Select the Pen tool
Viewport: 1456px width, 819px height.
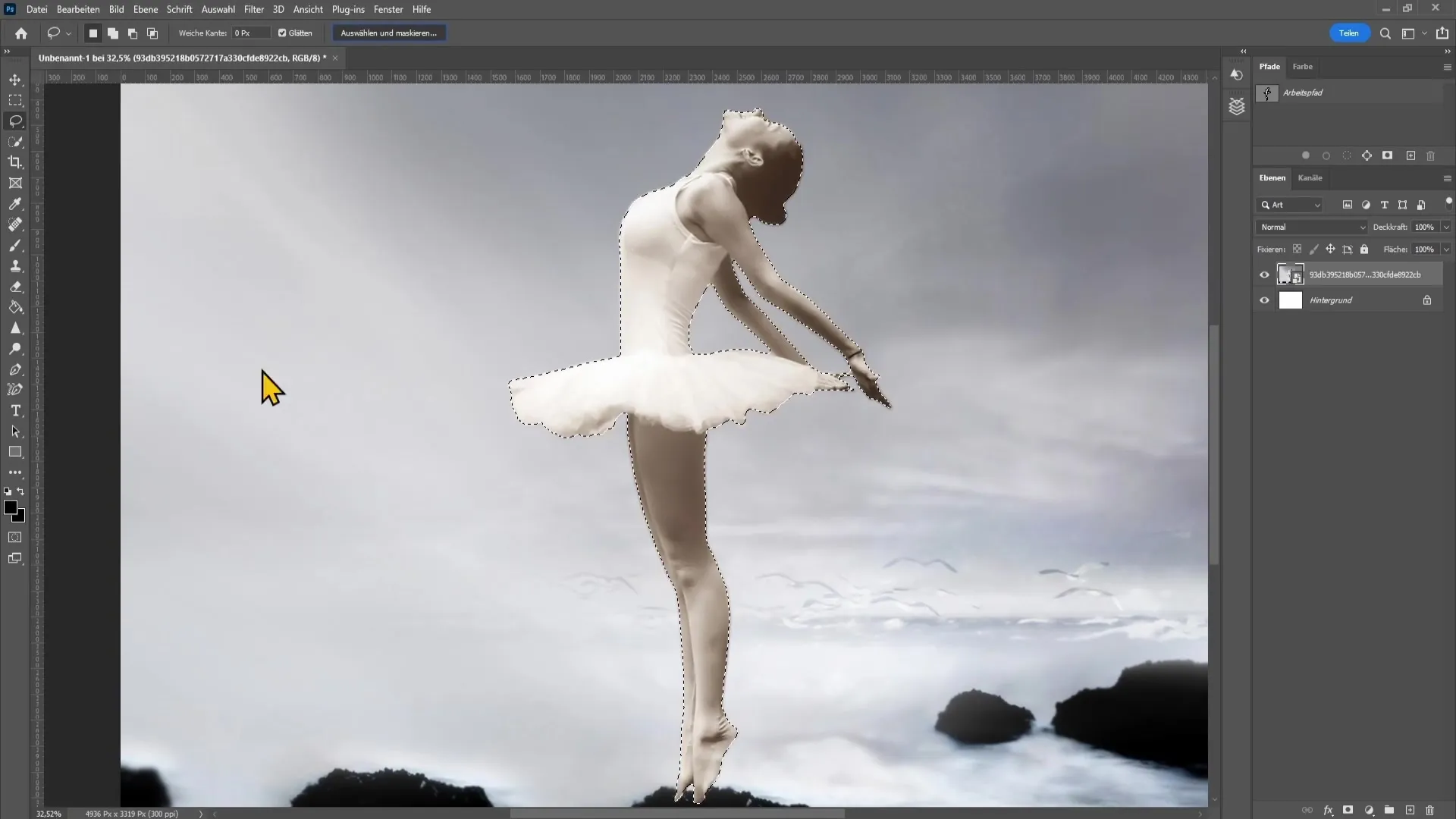[15, 369]
